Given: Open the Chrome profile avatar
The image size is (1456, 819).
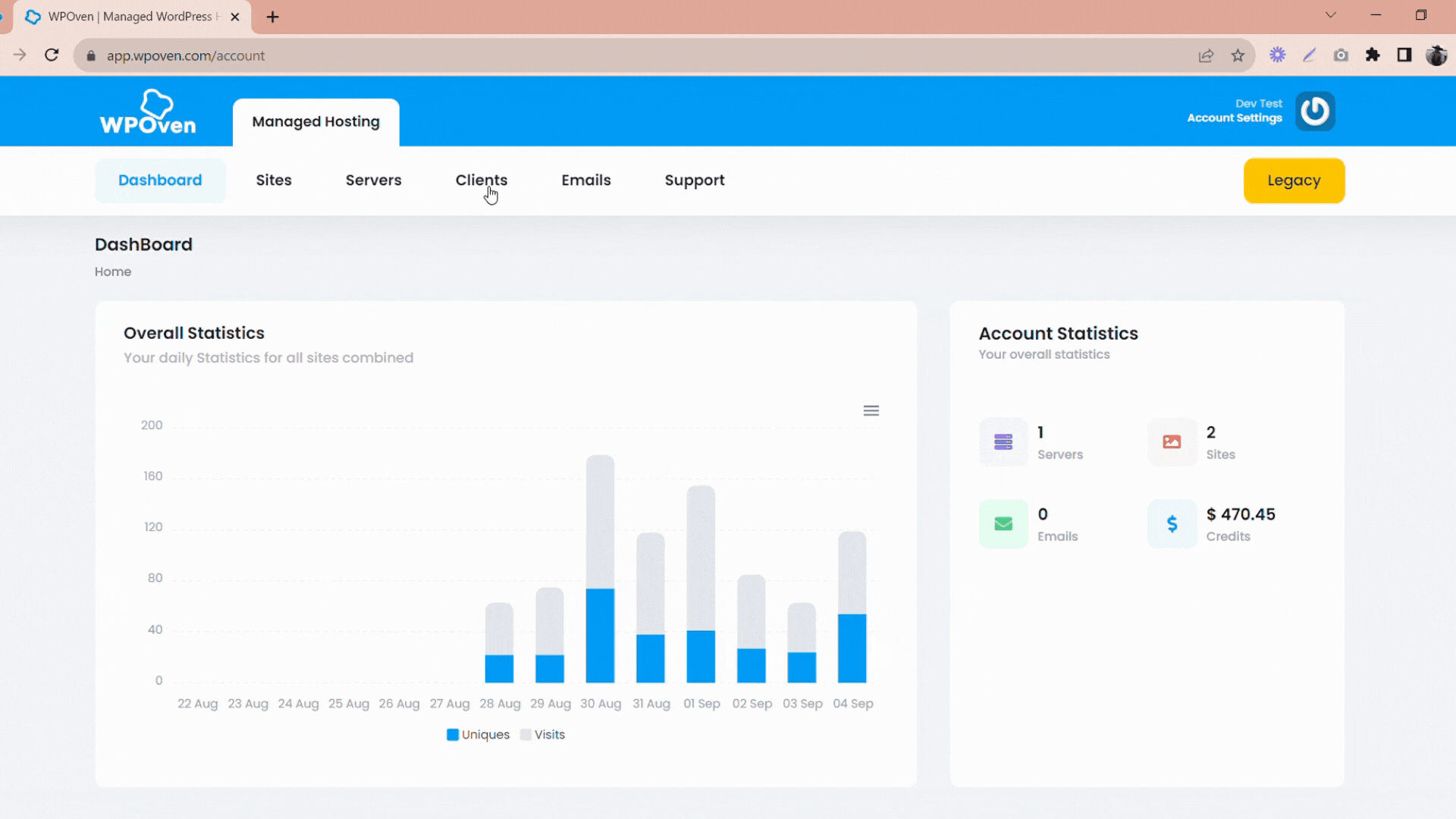Looking at the screenshot, I should pyautogui.click(x=1436, y=55).
